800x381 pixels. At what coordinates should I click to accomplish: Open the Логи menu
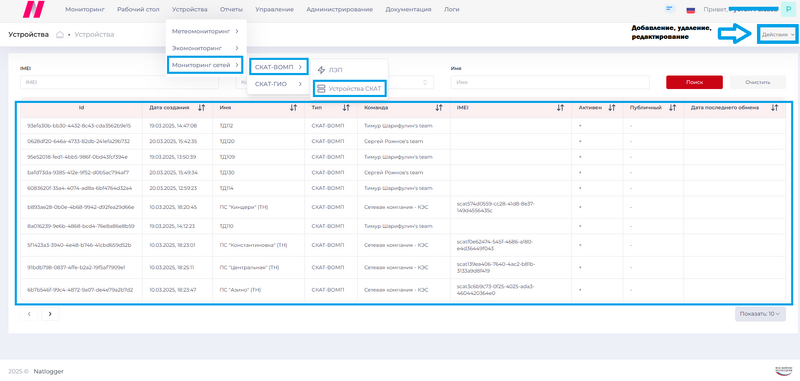click(452, 9)
